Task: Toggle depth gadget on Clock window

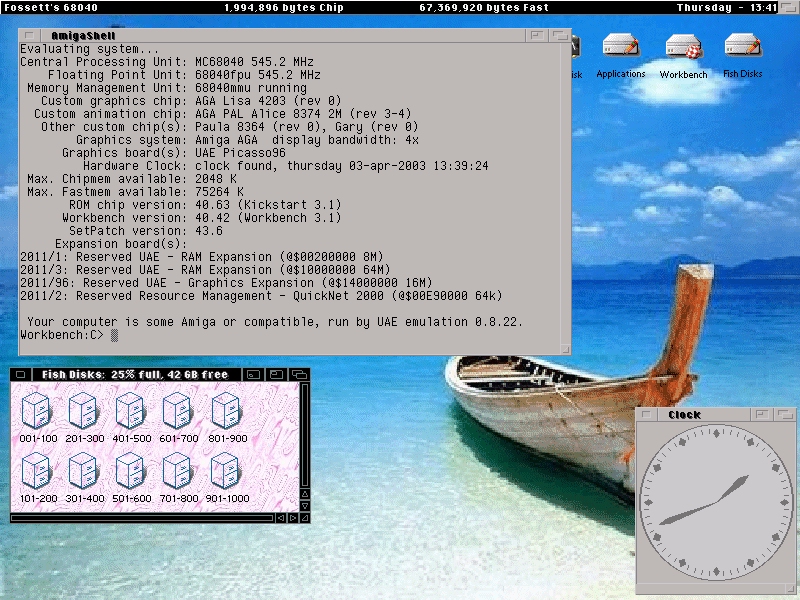Action: (783, 414)
